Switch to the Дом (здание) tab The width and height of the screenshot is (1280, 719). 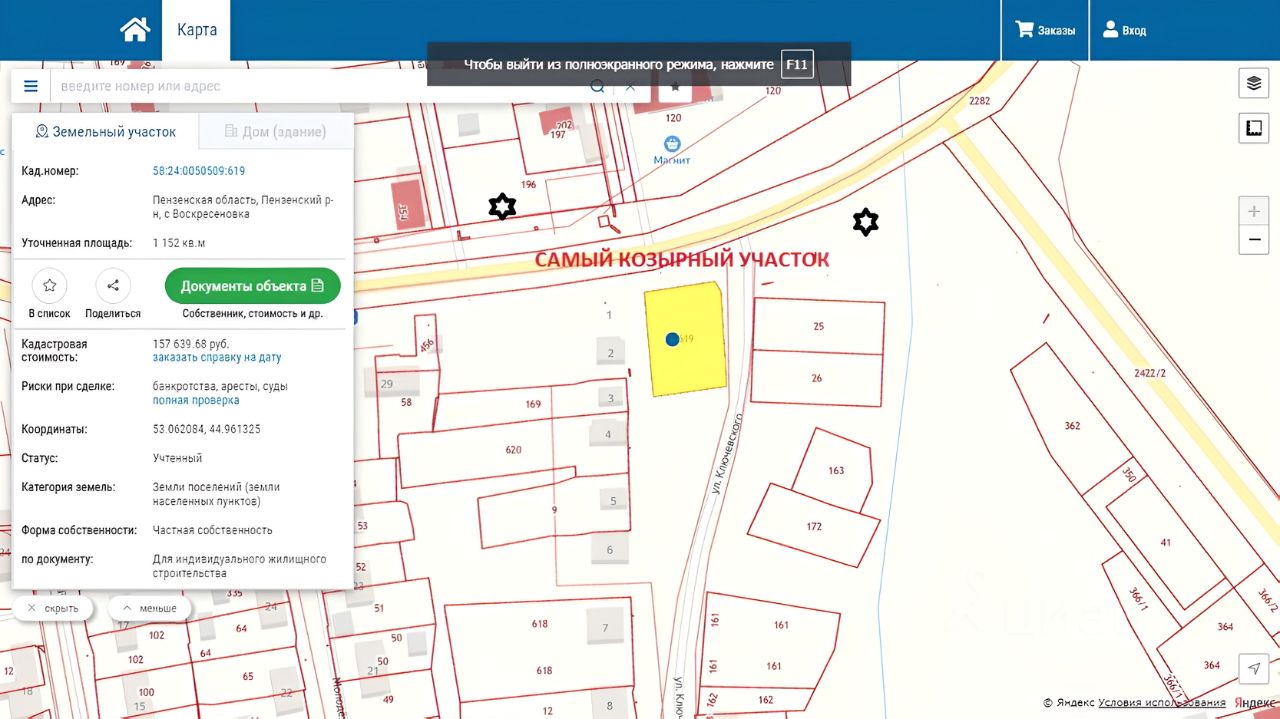pyautogui.click(x=276, y=131)
